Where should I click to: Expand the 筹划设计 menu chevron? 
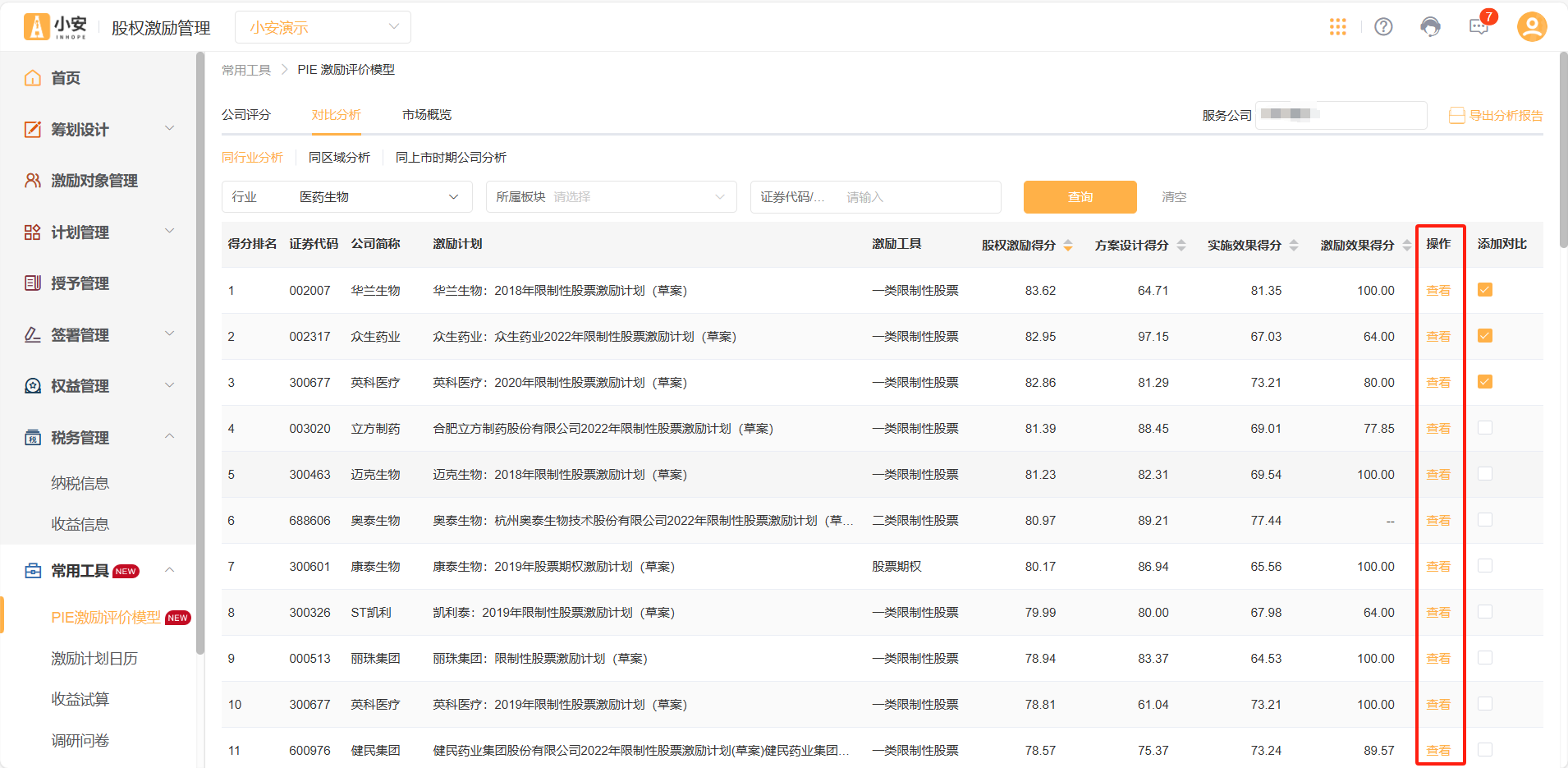click(170, 128)
